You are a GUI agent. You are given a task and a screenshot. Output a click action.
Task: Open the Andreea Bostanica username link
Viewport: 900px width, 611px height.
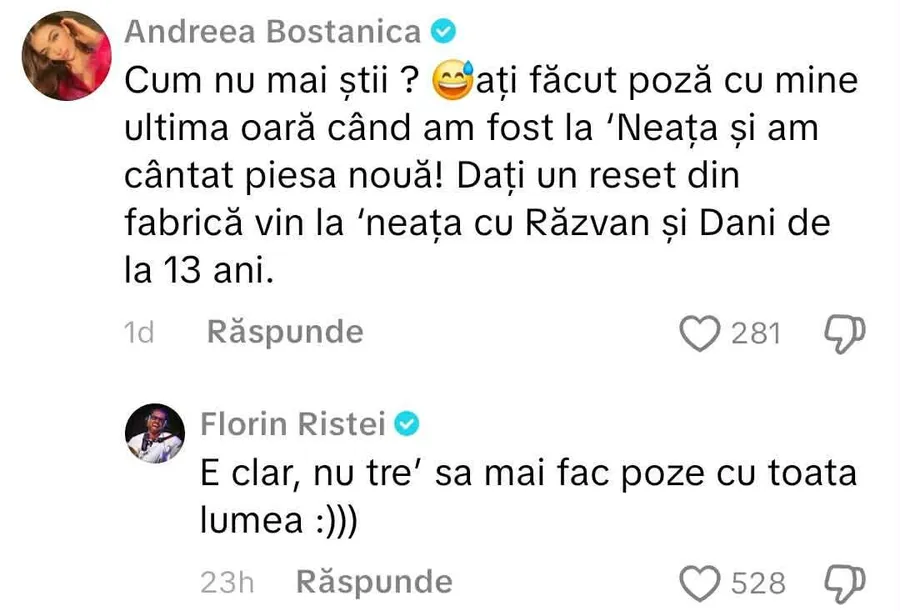(x=274, y=32)
